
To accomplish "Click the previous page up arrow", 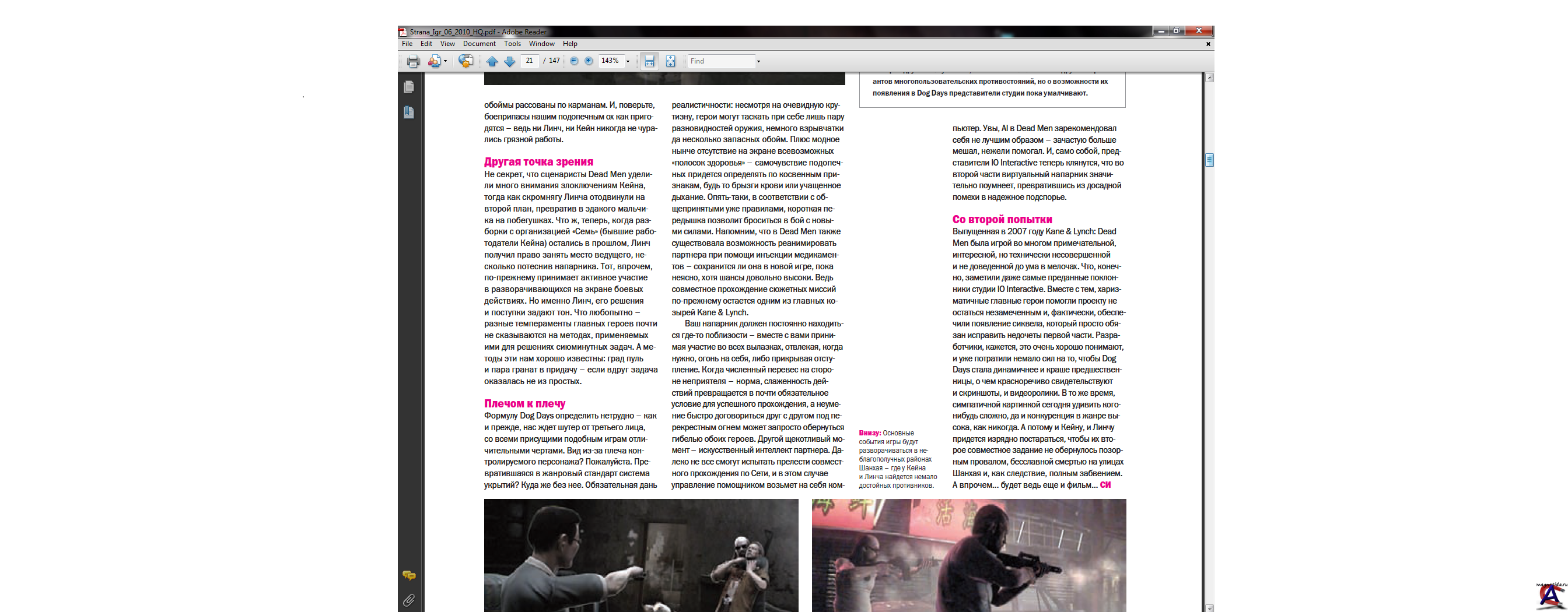I will tap(492, 61).
